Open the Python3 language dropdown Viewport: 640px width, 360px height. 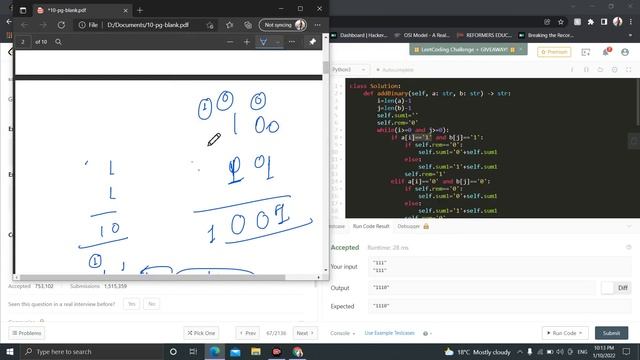[349, 69]
